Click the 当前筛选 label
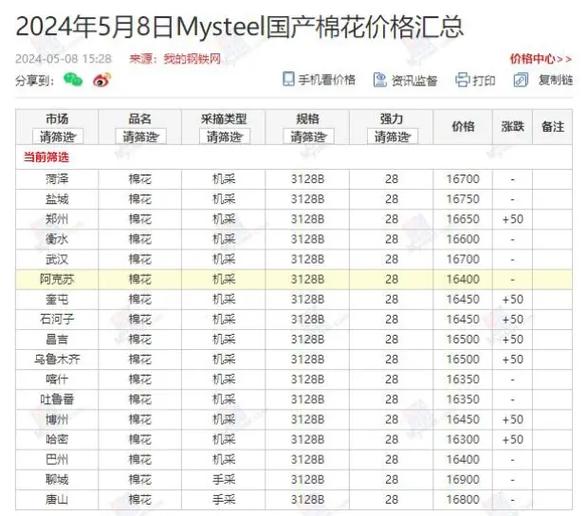This screenshot has width=588, height=516. pos(46,157)
